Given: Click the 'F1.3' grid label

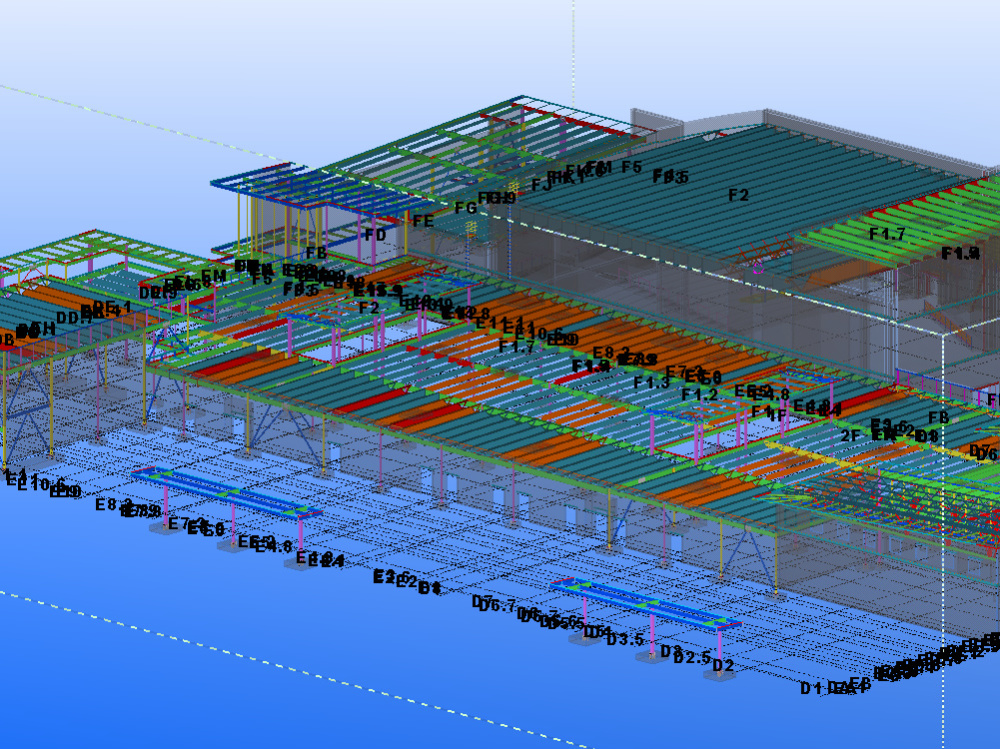Looking at the screenshot, I should click(x=652, y=382).
